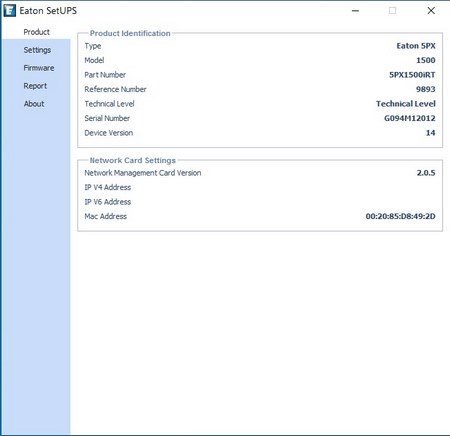450x436 pixels.
Task: Click the Network Card Settings group header
Action: (133, 160)
